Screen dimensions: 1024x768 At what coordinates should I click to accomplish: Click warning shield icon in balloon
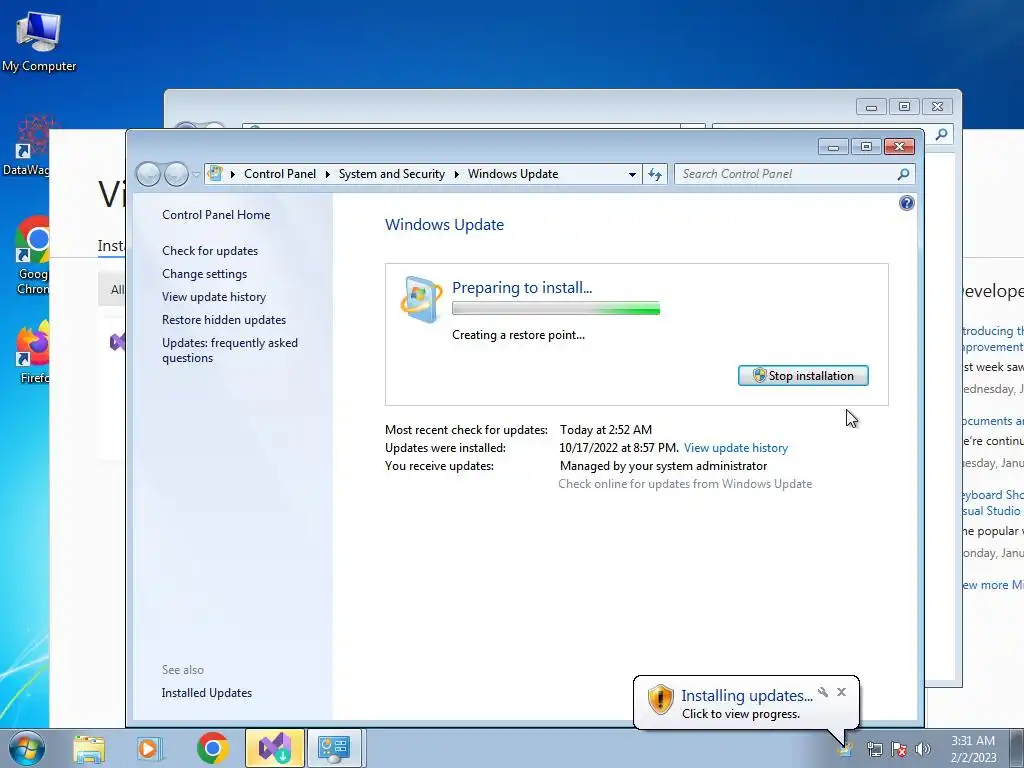(x=660, y=700)
